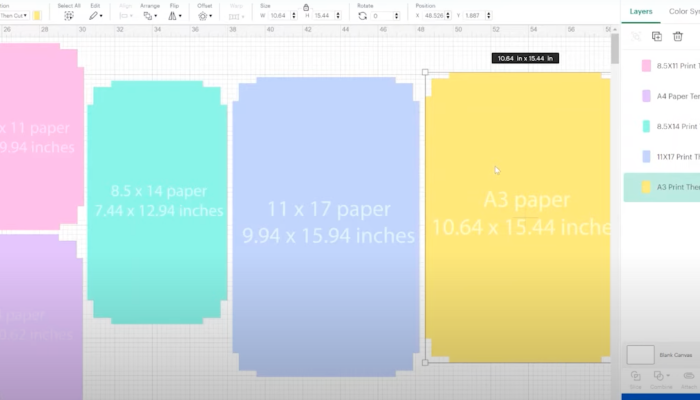Image resolution: width=700 pixels, height=400 pixels.
Task: Click the Attach tool icon
Action: coord(689,376)
